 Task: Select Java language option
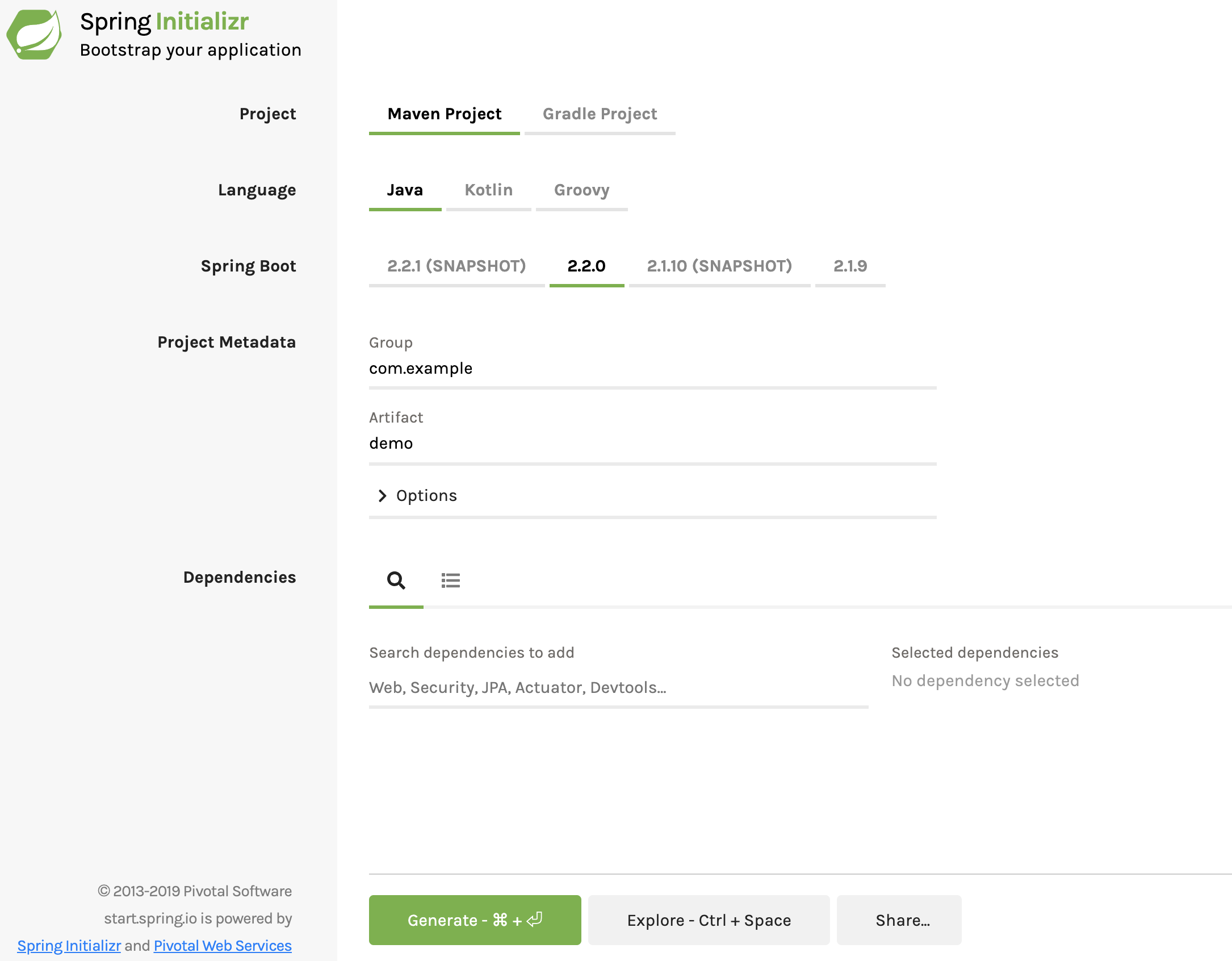(x=405, y=190)
